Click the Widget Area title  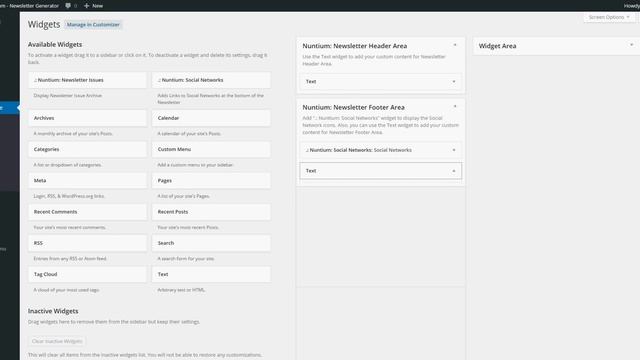tap(497, 46)
